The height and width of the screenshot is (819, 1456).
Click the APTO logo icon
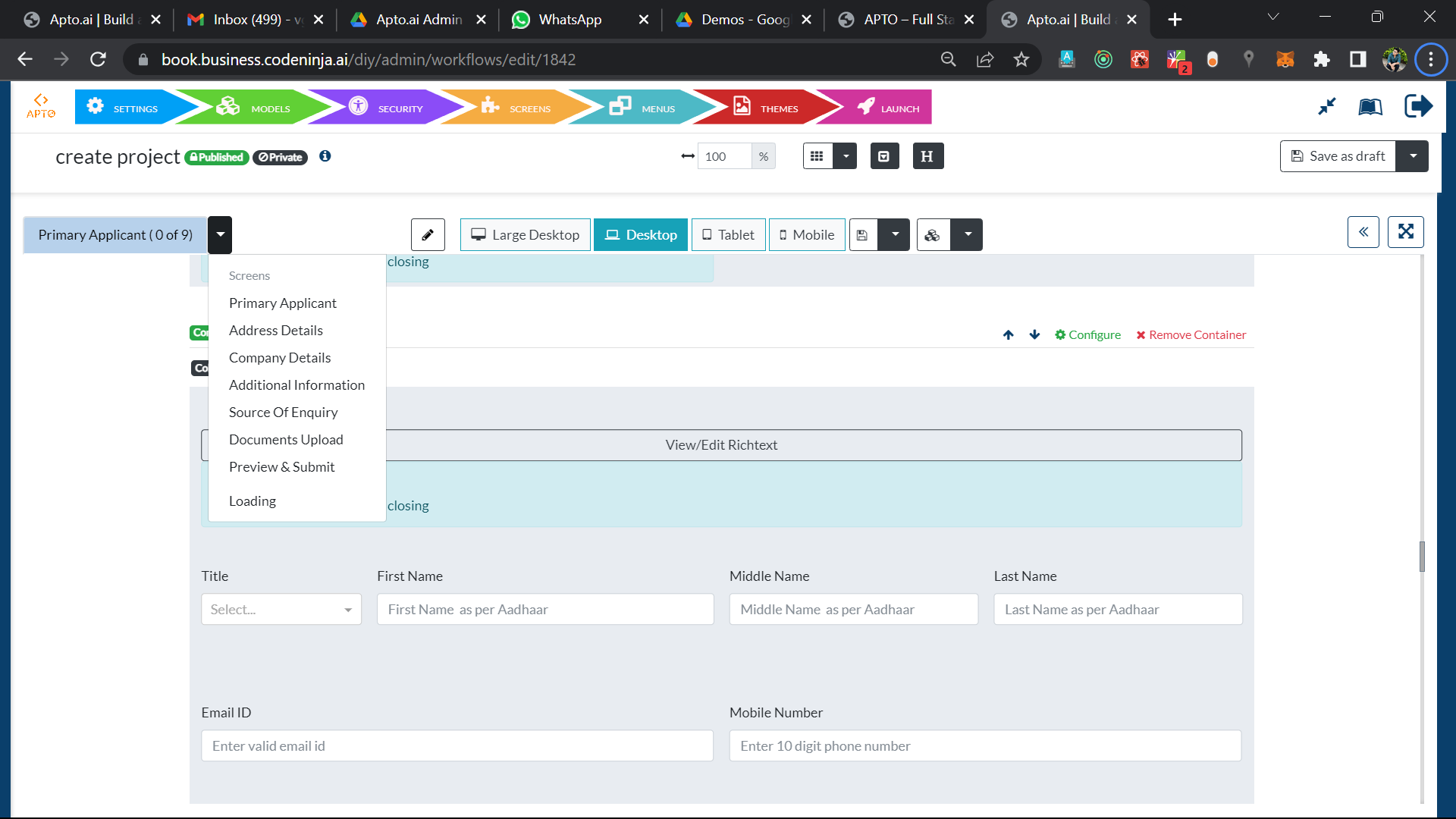point(41,106)
